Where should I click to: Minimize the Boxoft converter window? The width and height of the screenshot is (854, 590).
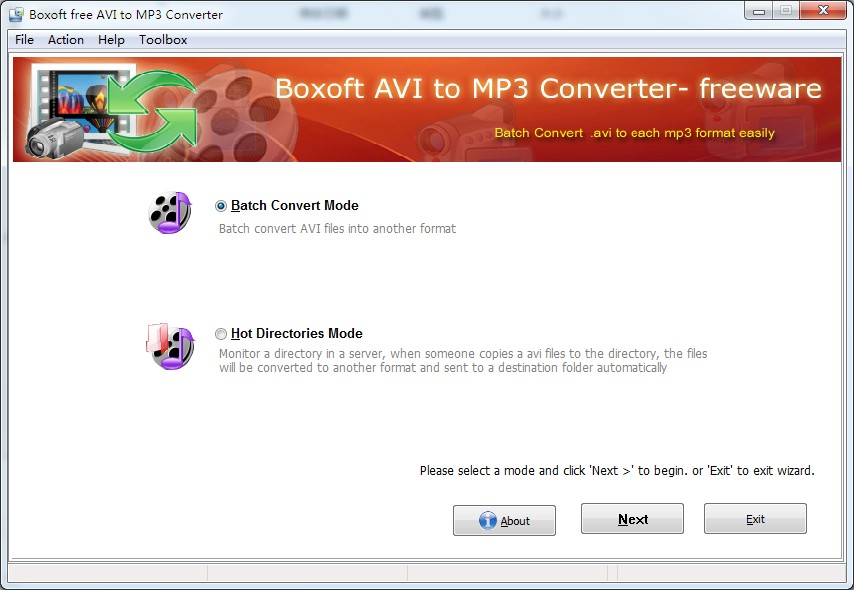pyautogui.click(x=759, y=10)
